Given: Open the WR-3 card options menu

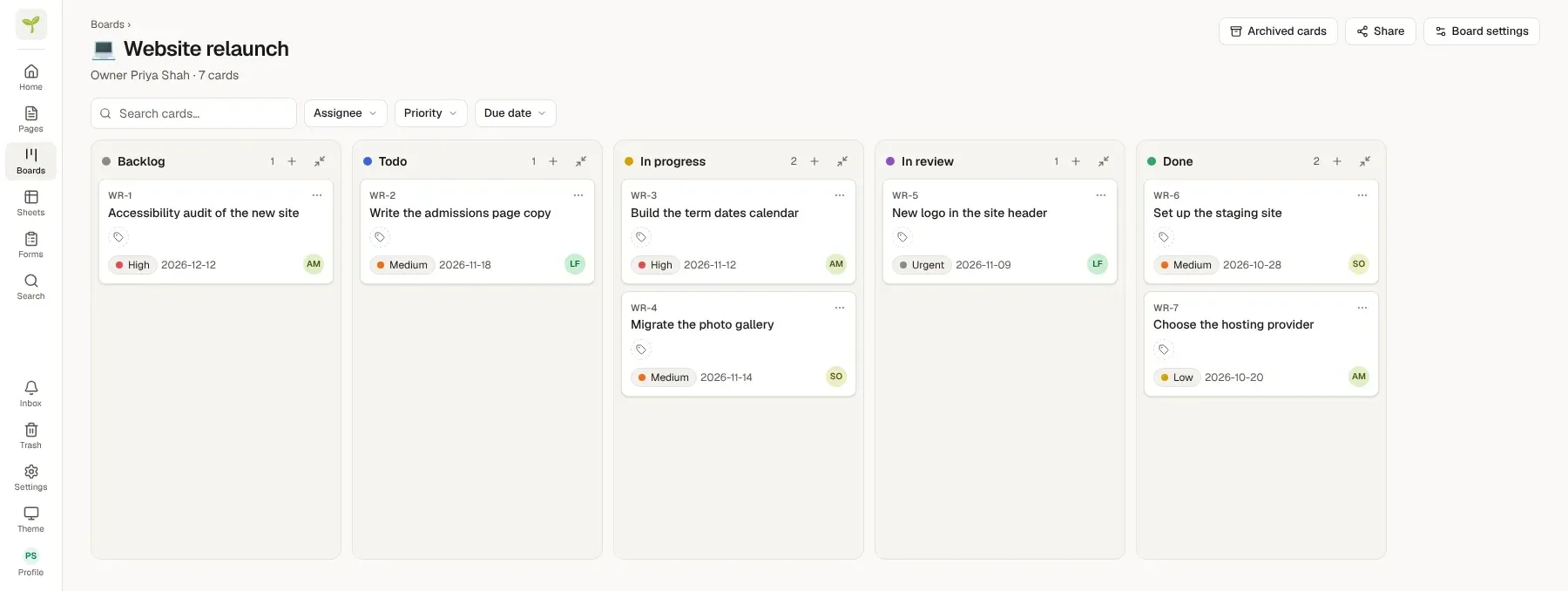Looking at the screenshot, I should [x=840, y=195].
